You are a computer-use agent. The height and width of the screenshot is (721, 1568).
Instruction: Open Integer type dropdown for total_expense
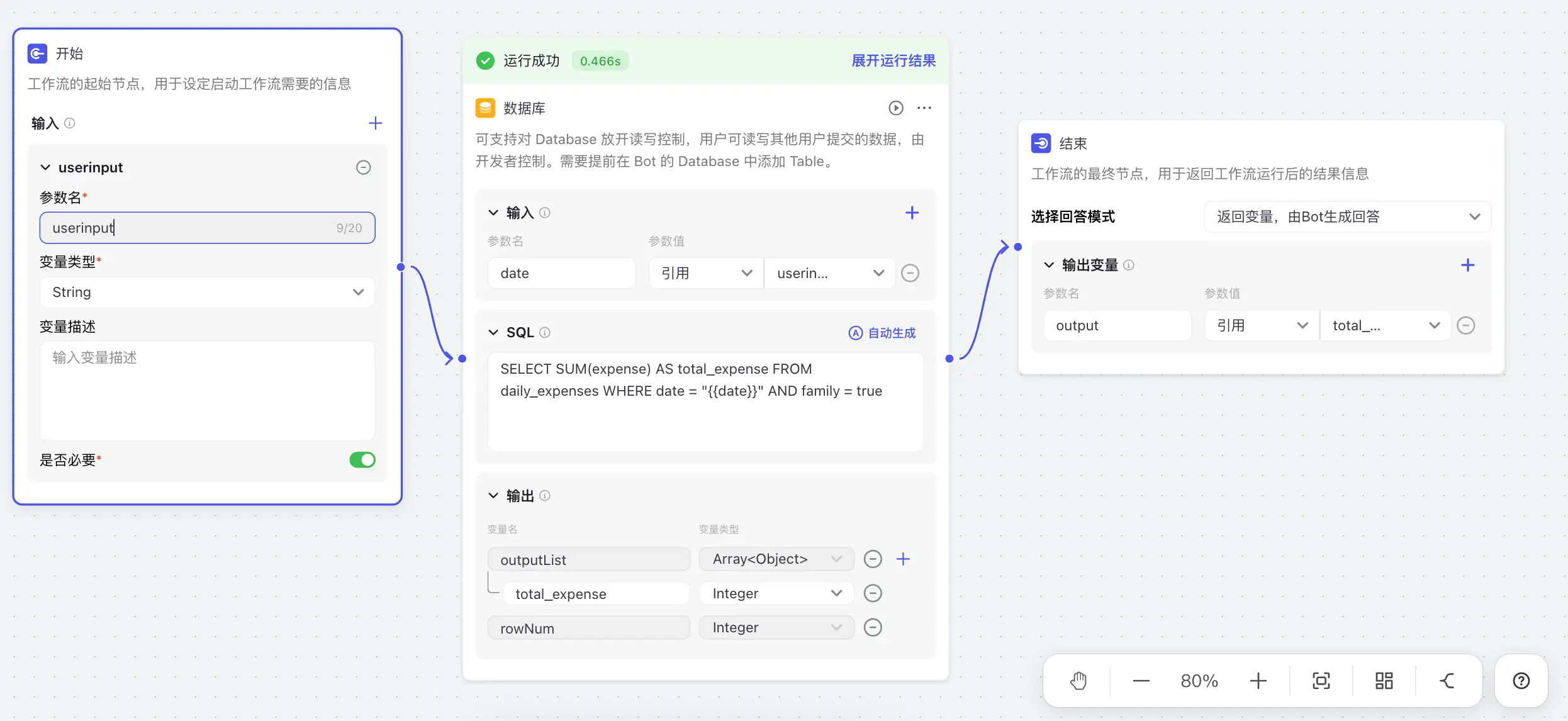tap(776, 593)
